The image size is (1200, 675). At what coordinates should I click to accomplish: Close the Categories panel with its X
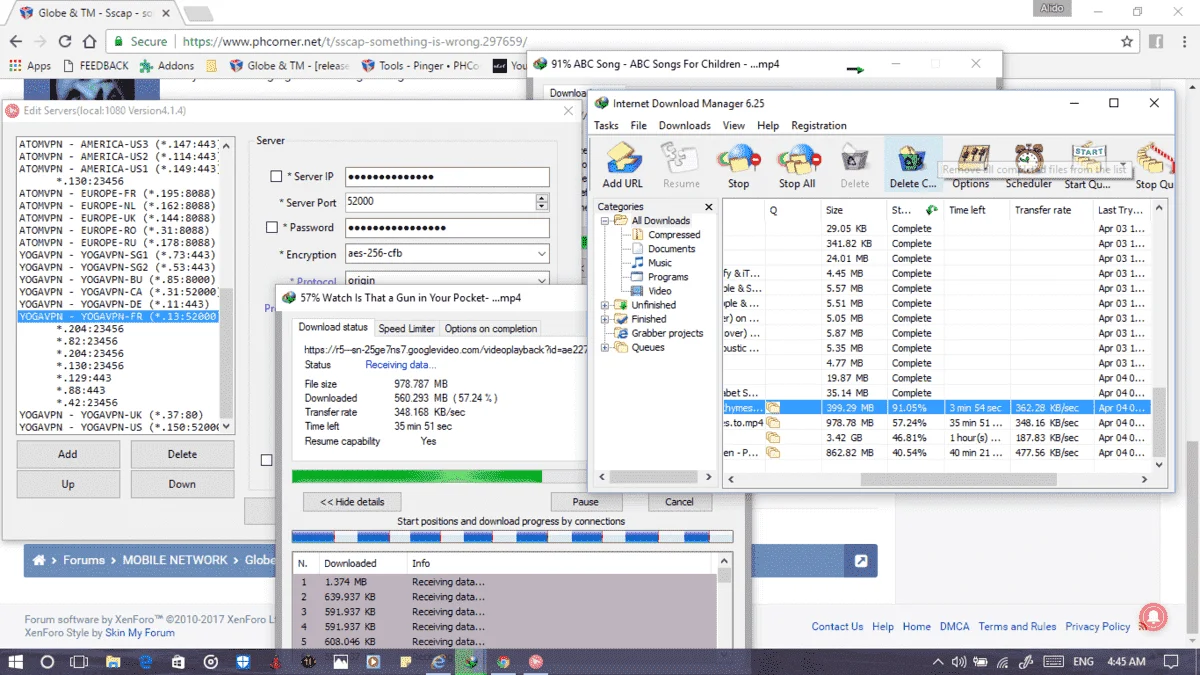click(x=708, y=207)
